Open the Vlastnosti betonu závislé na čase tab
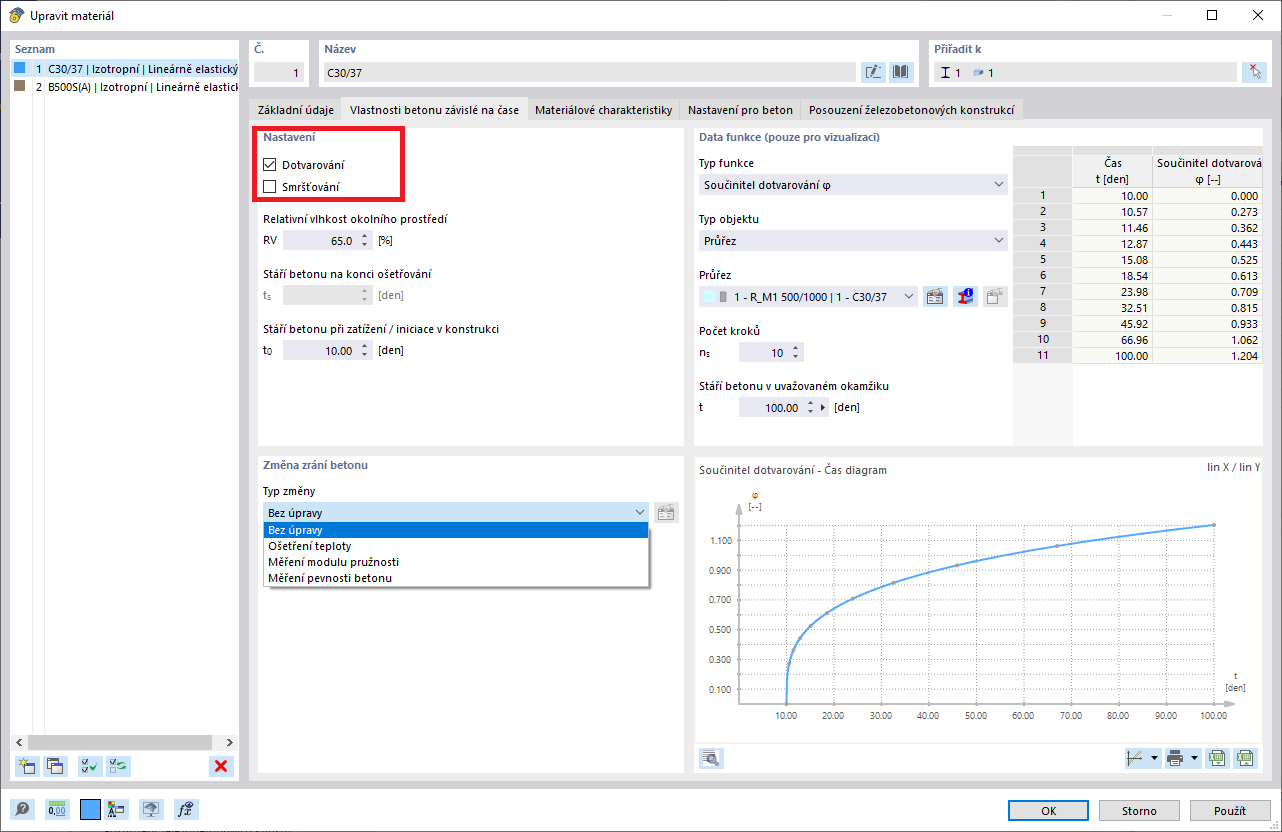The image size is (1282, 832). coord(434,110)
